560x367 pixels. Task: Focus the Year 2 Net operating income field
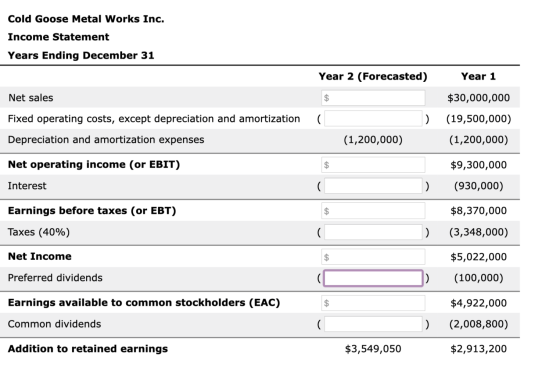pyautogui.click(x=373, y=165)
